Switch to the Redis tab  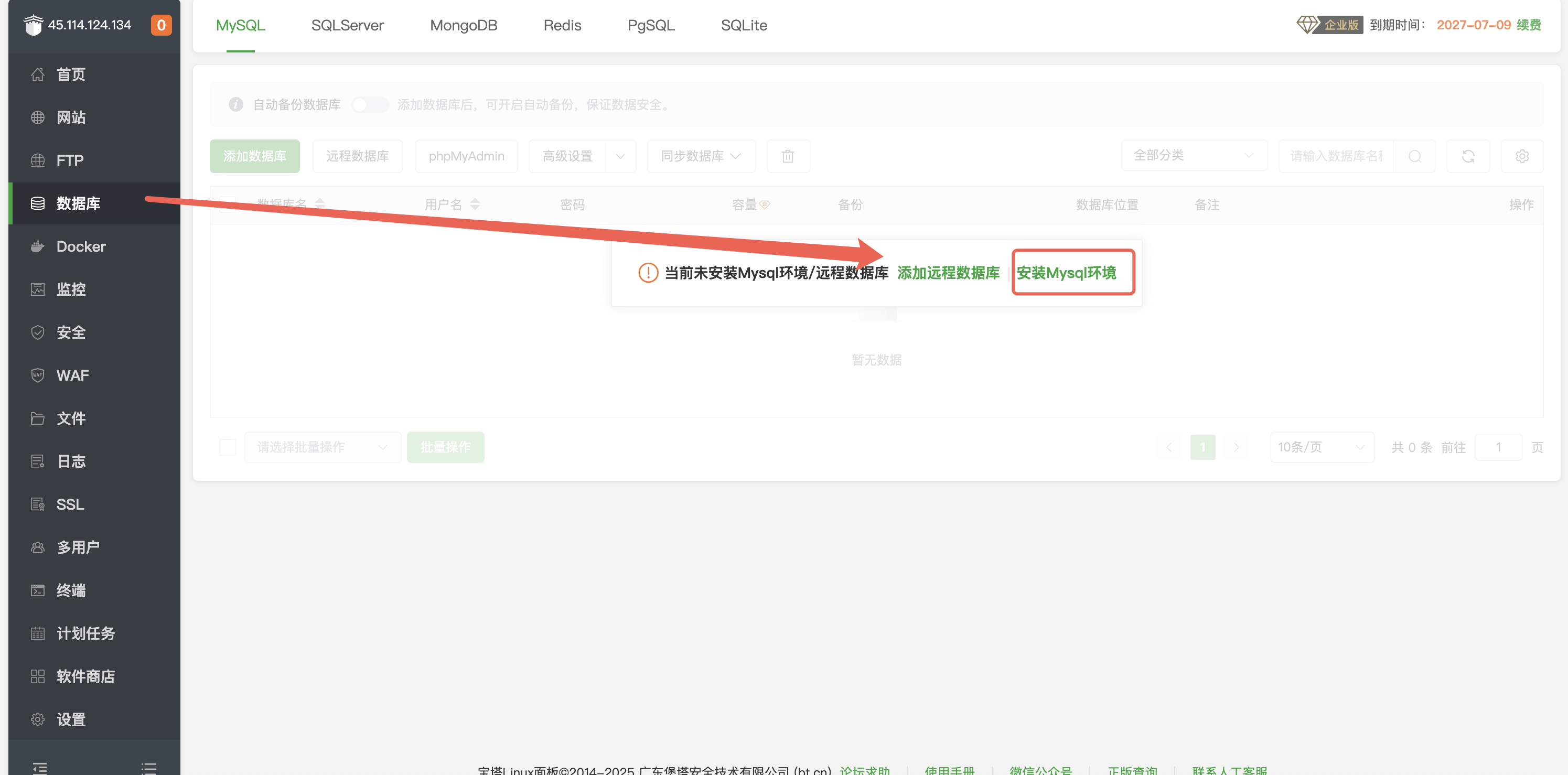pyautogui.click(x=562, y=26)
